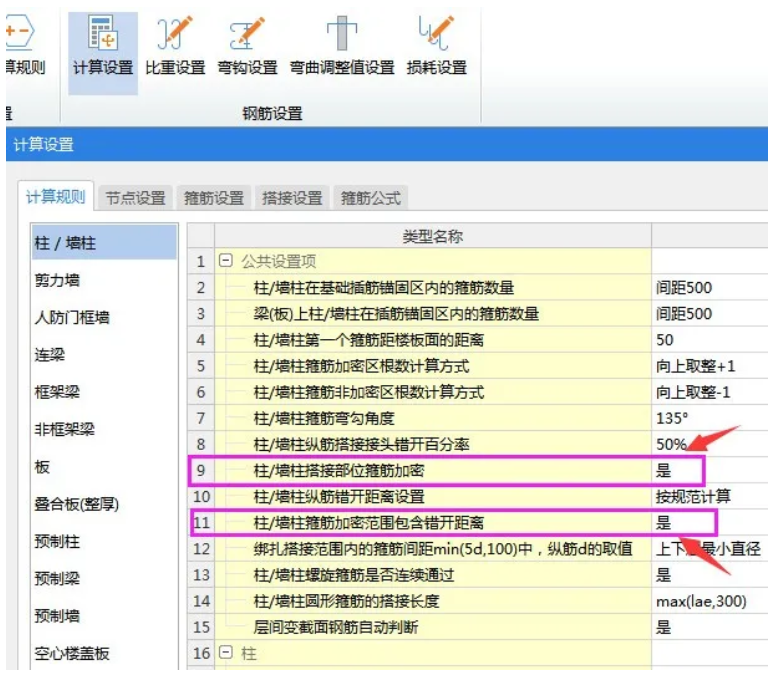Switch to 节点设置 tab

click(136, 198)
